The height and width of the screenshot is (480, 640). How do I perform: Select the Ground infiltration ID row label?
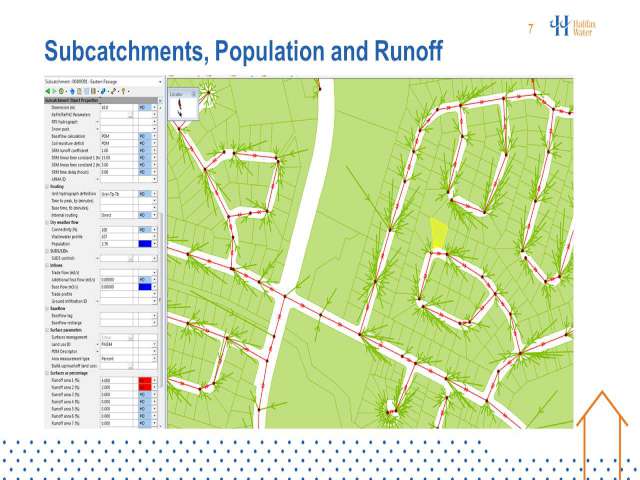coord(69,301)
